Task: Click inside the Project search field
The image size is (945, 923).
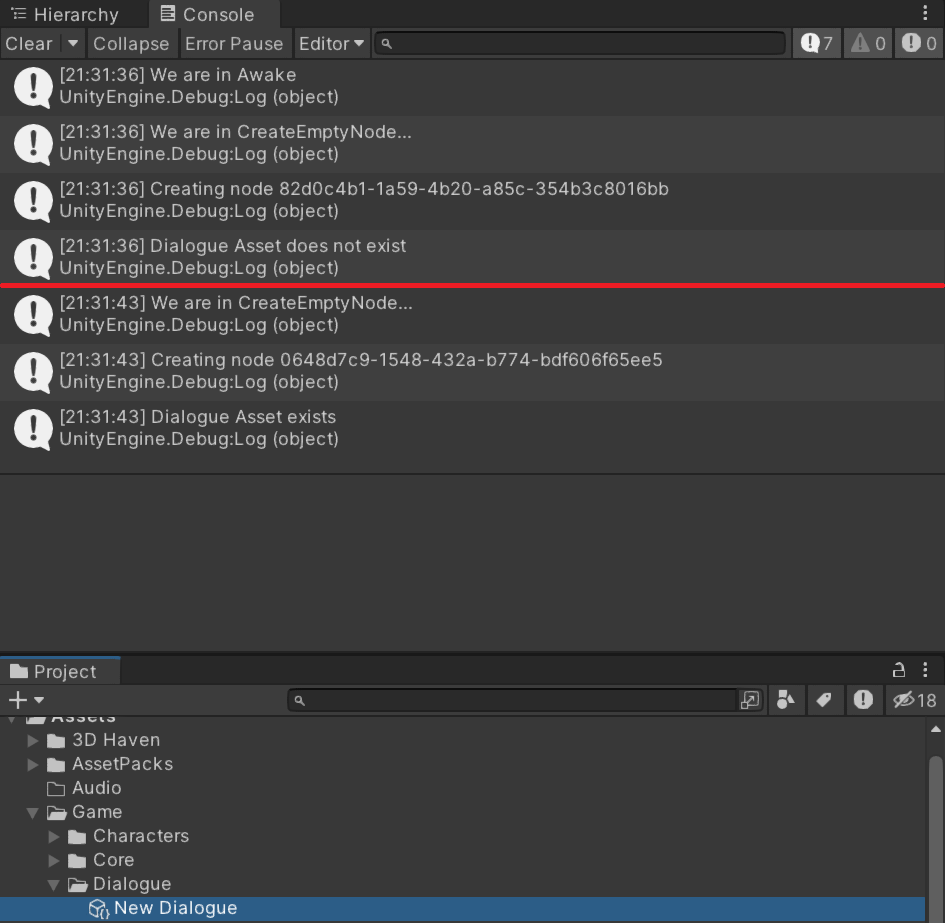Action: (520, 700)
